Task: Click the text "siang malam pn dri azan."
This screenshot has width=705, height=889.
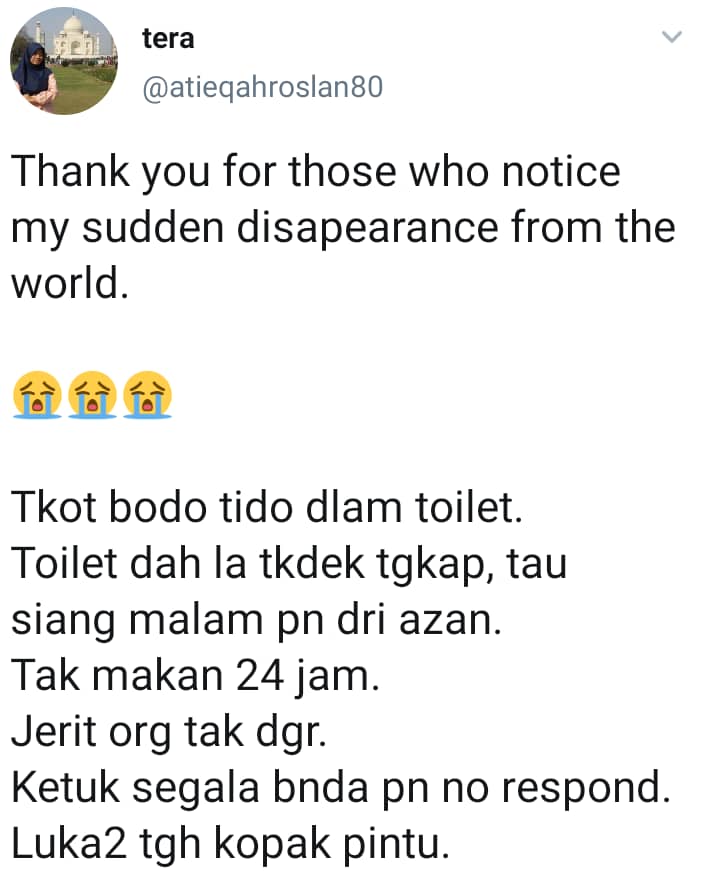Action: [x=256, y=621]
